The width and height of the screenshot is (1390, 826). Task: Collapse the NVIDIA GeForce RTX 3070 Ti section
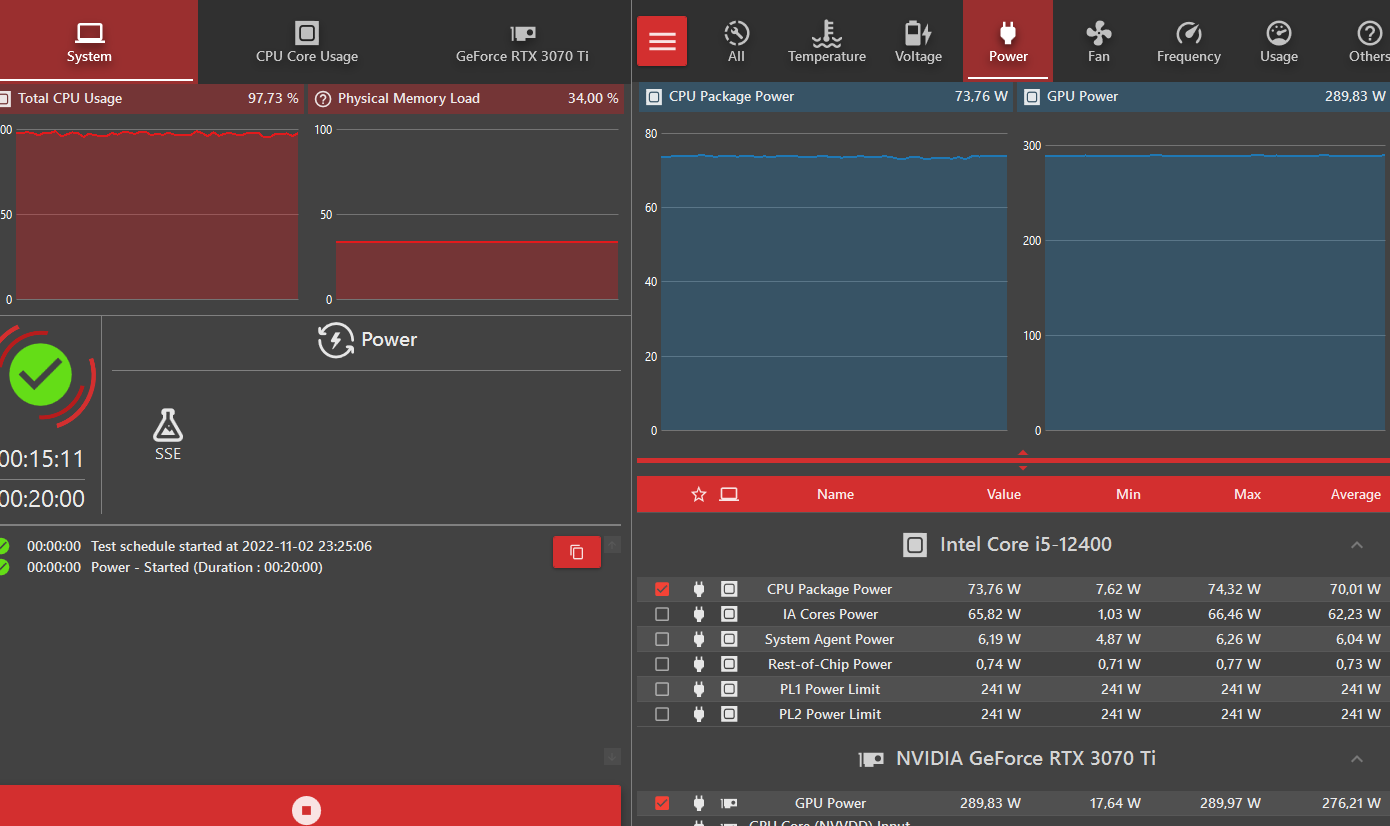click(x=1357, y=759)
